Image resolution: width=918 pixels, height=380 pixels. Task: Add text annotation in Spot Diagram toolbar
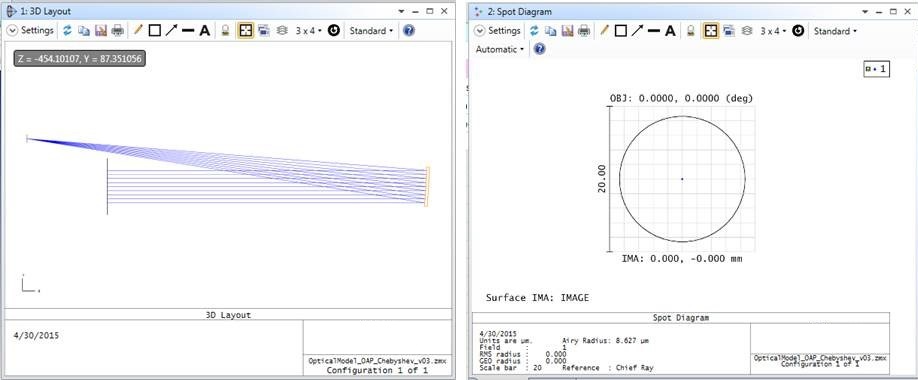(x=670, y=30)
